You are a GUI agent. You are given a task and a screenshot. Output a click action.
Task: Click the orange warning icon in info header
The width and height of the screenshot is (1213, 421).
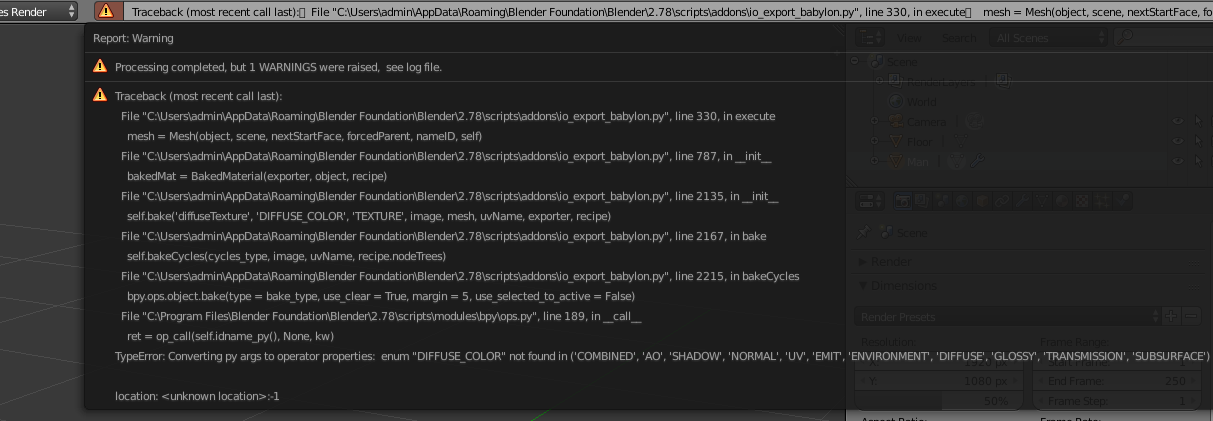tap(105, 11)
